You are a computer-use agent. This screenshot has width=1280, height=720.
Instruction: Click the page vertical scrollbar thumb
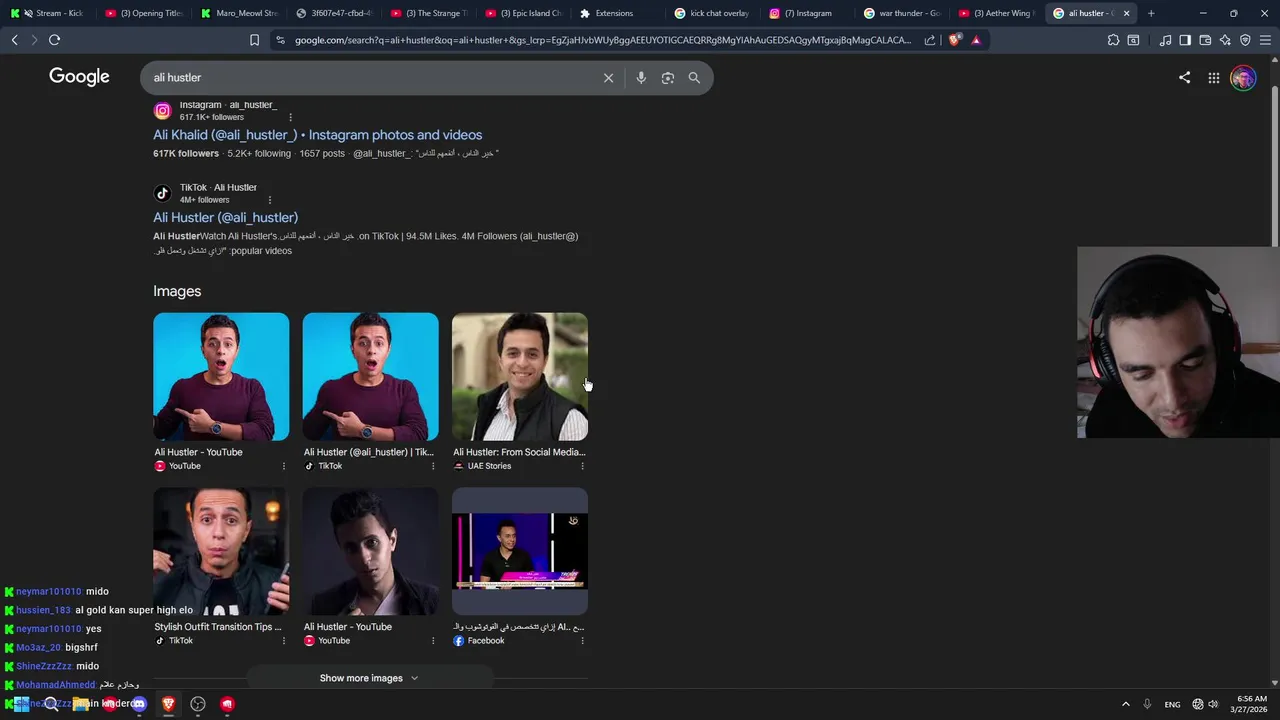click(1274, 165)
